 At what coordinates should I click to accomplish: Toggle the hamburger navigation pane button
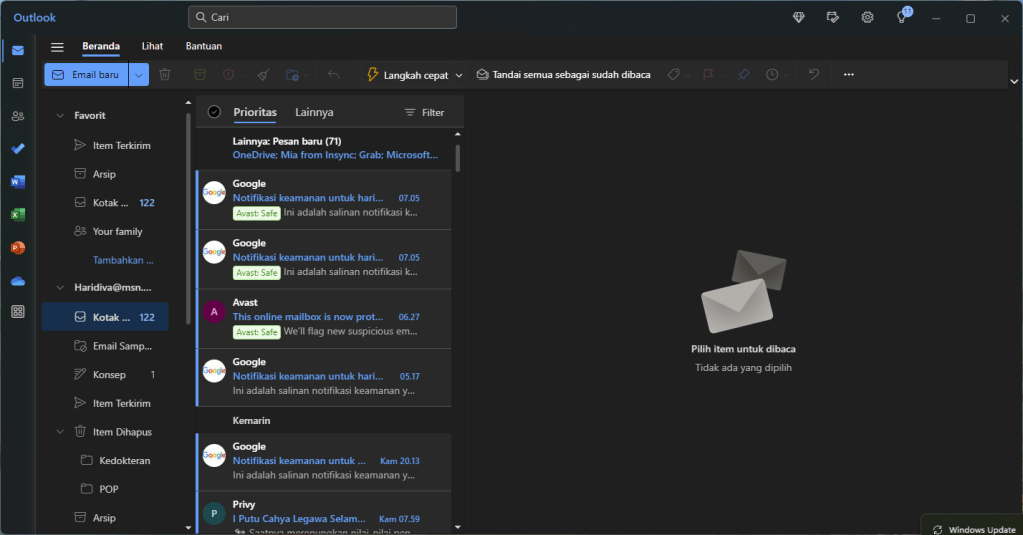[57, 47]
